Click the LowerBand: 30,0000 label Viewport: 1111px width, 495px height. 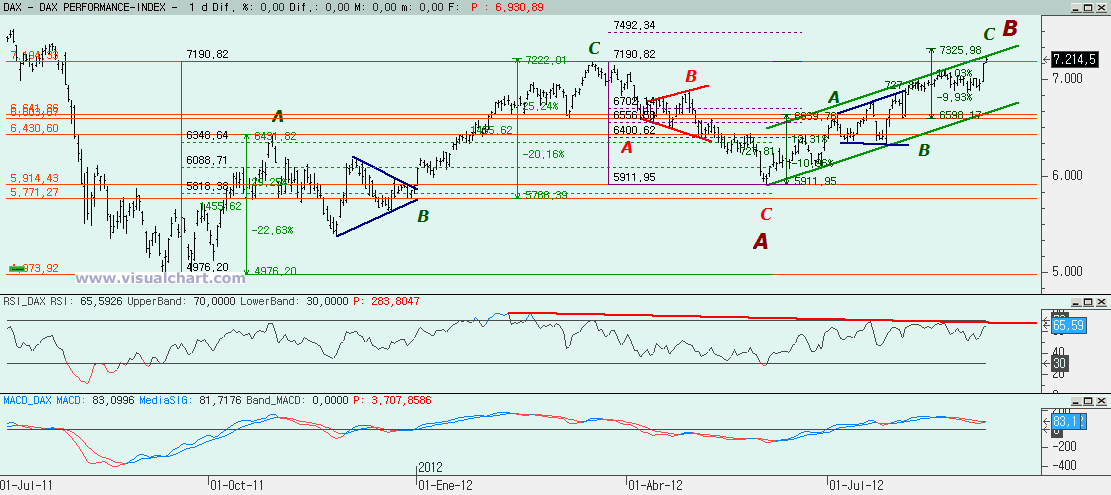(293, 301)
